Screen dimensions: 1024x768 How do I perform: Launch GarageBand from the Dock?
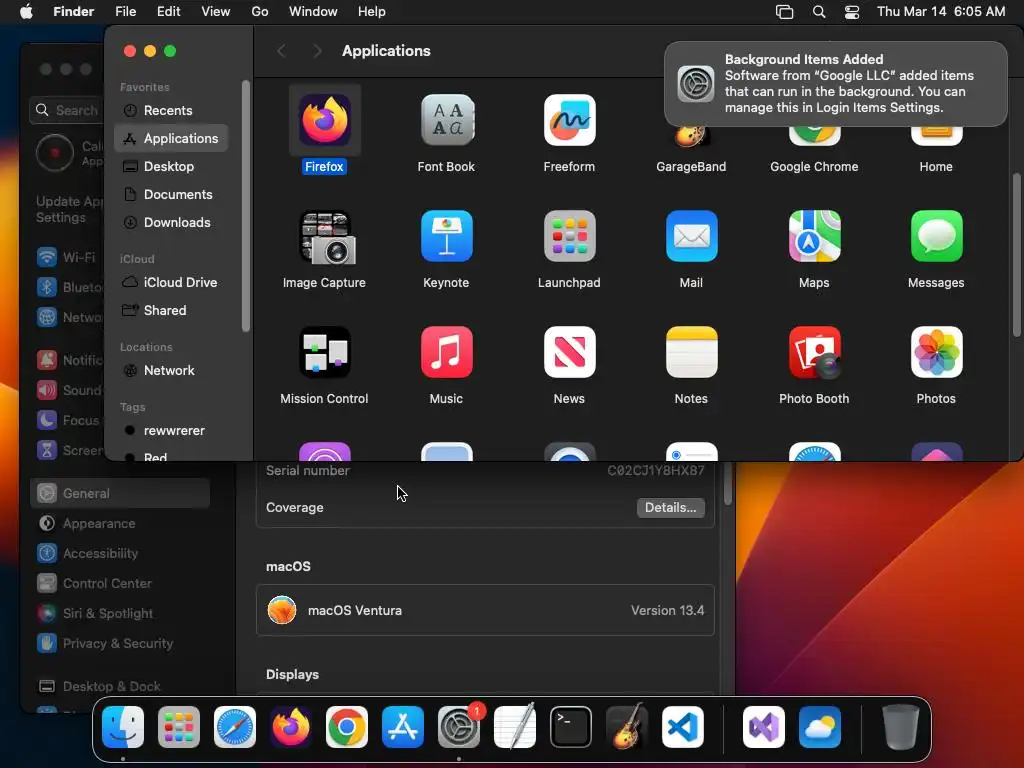[x=627, y=727]
